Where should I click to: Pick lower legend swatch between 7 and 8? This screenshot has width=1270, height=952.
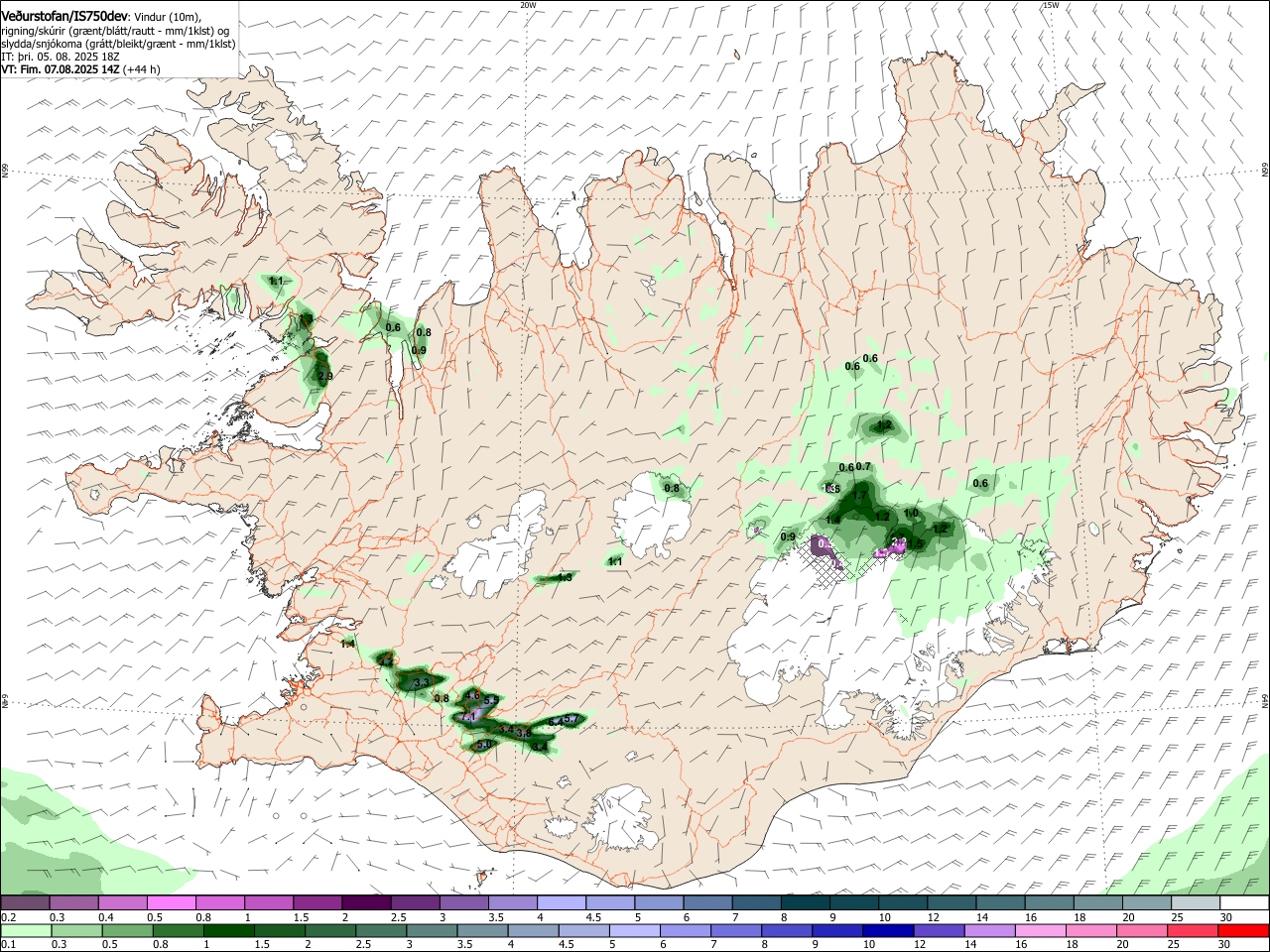coord(736,930)
